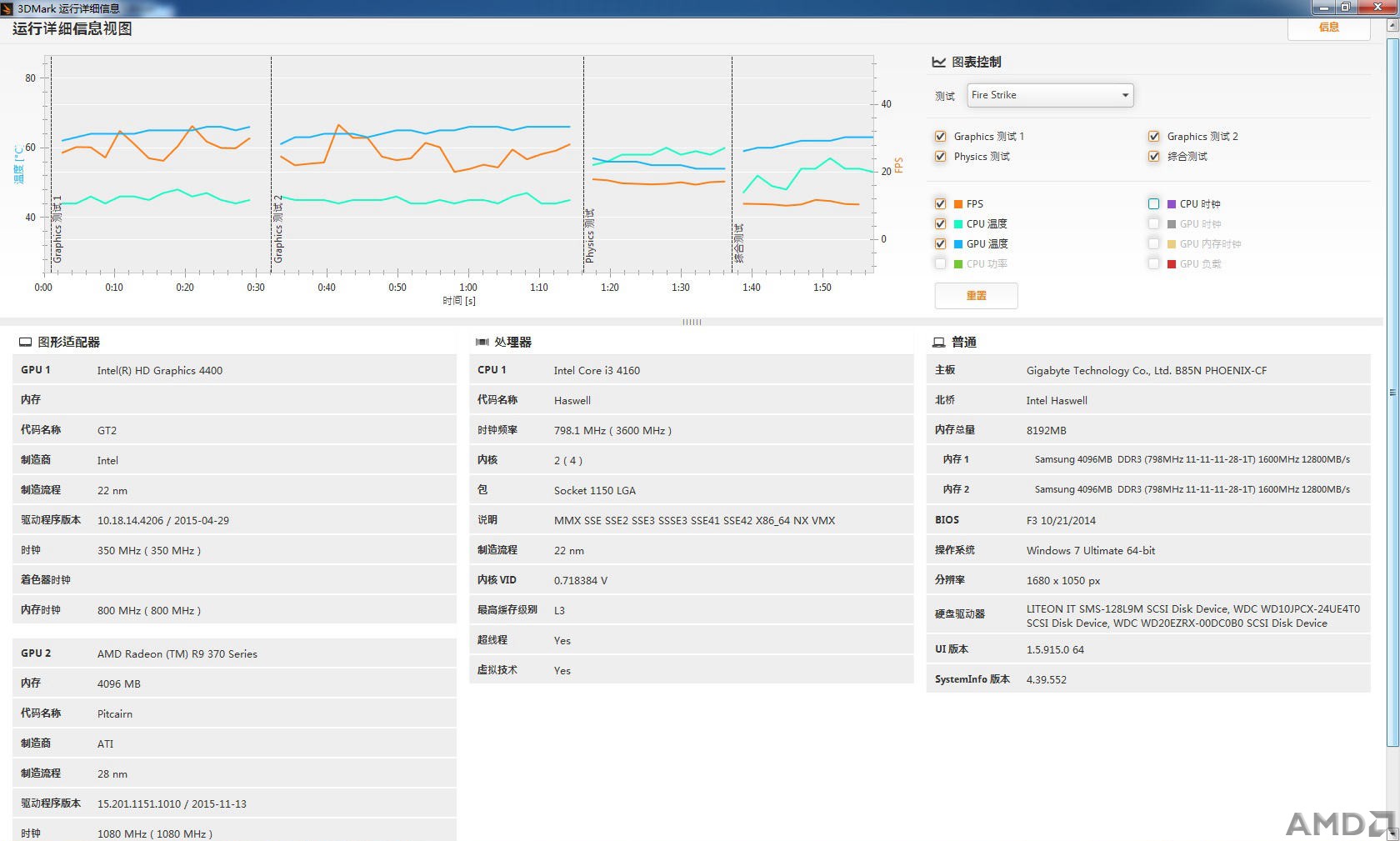Image resolution: width=1400 pixels, height=841 pixels.
Task: Click the purple CPU 时钟 color swatch
Action: 1172,204
